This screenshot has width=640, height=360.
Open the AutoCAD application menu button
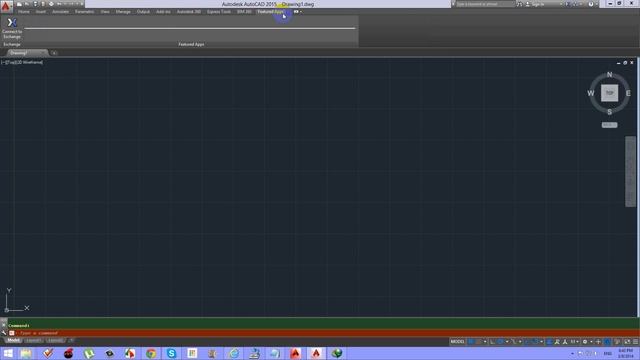(x=6, y=6)
